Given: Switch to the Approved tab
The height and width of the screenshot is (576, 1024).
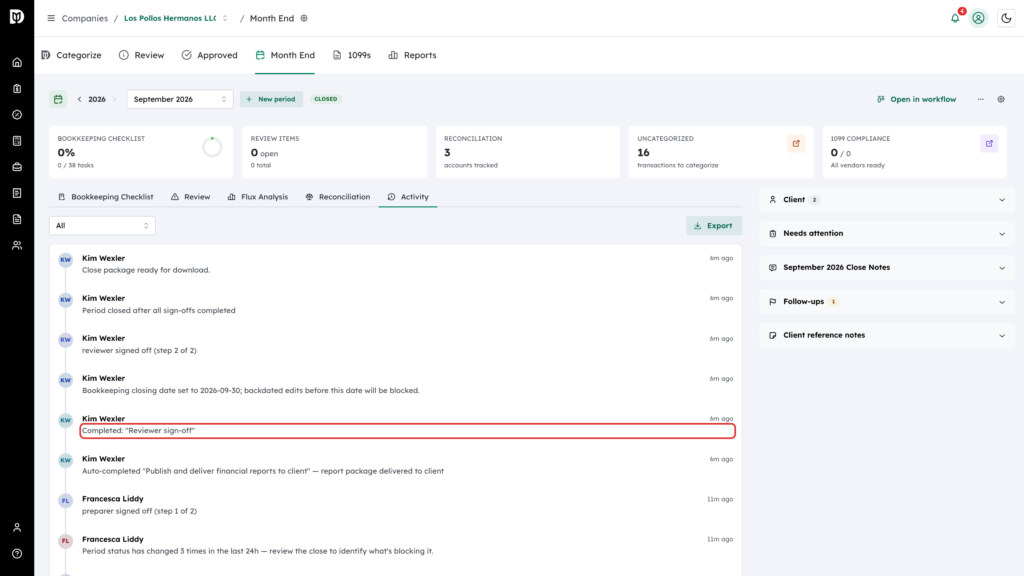Looking at the screenshot, I should pyautogui.click(x=210, y=55).
